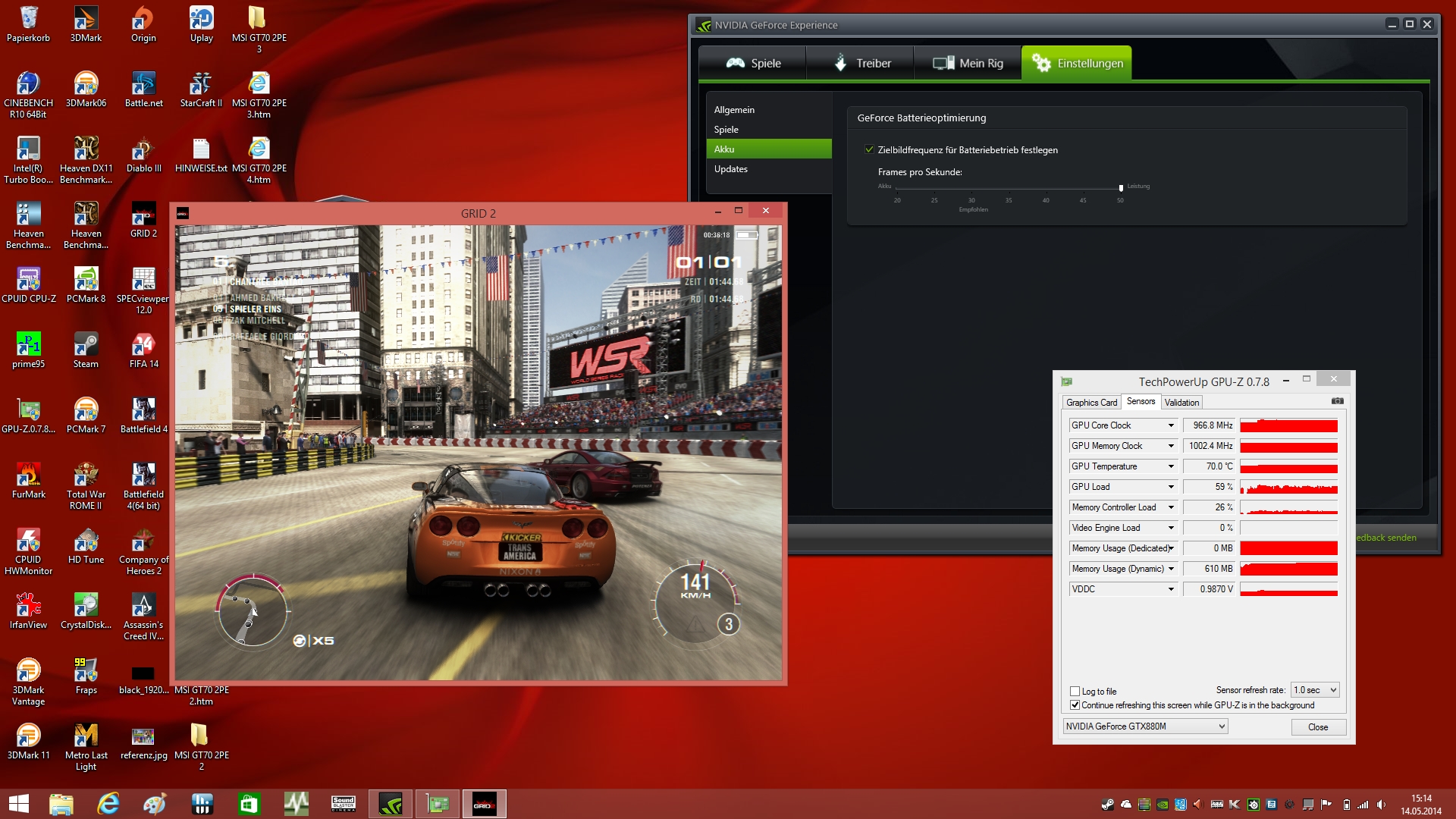The image size is (1456, 819).
Task: Launch Metro Last Light shortcut
Action: 86,746
